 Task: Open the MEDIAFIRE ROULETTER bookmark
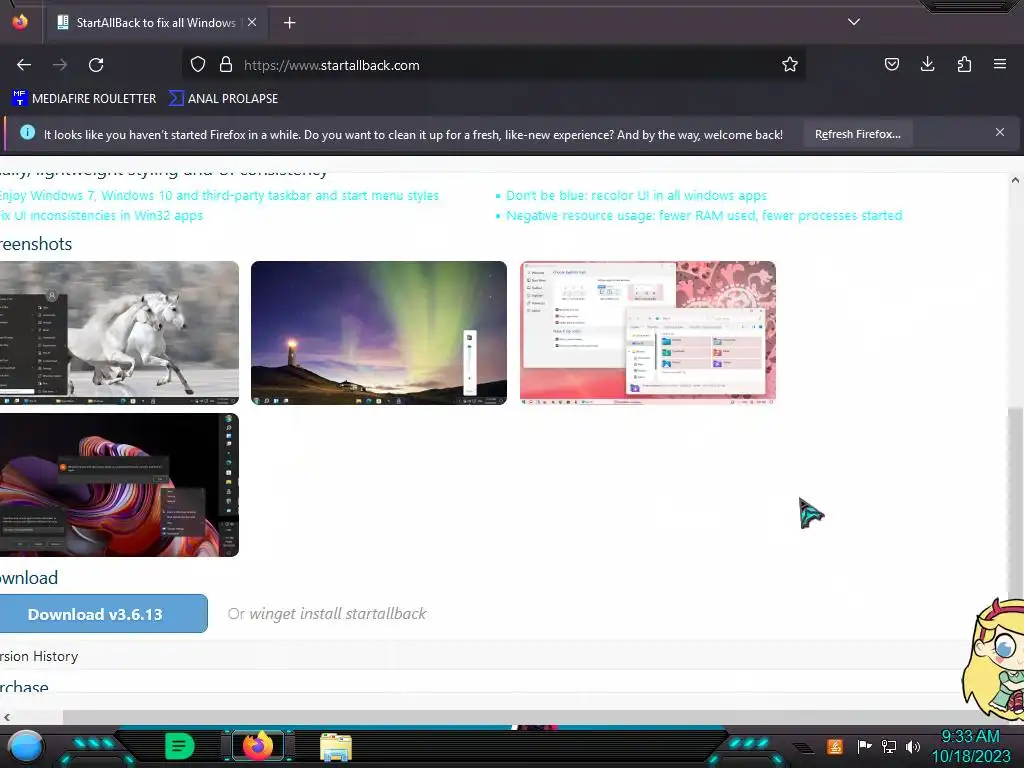84,99
